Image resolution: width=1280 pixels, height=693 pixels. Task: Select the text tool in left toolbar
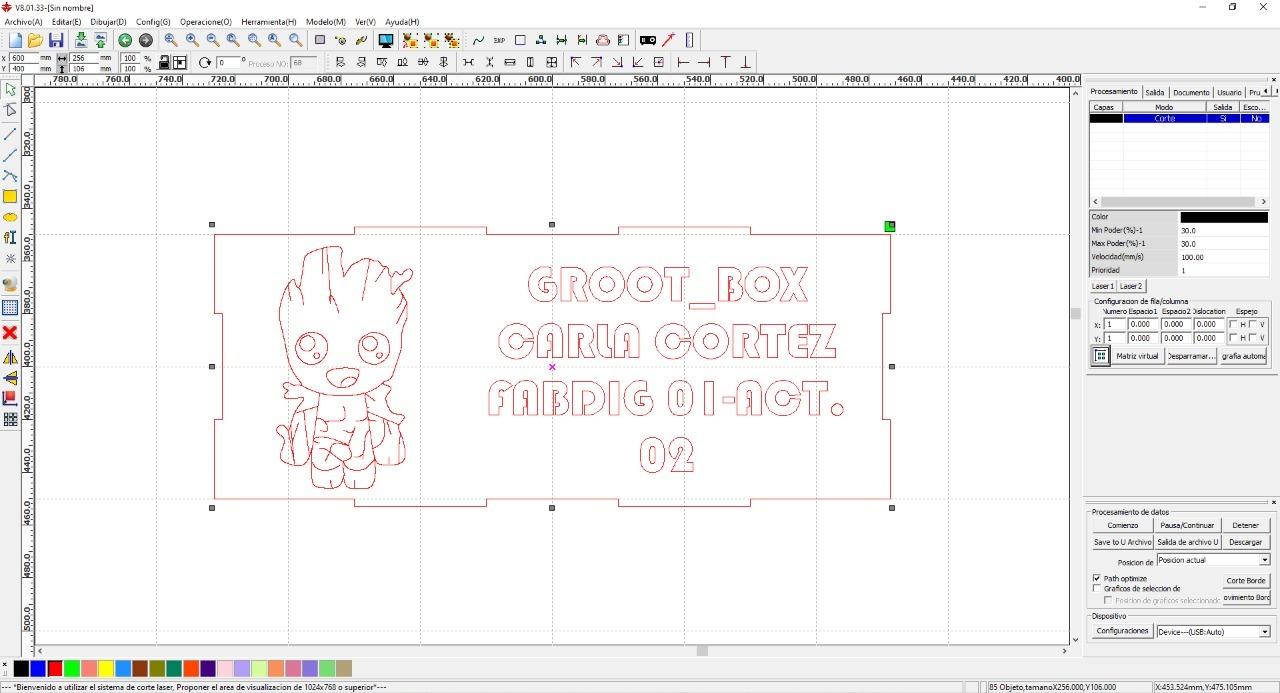10,238
